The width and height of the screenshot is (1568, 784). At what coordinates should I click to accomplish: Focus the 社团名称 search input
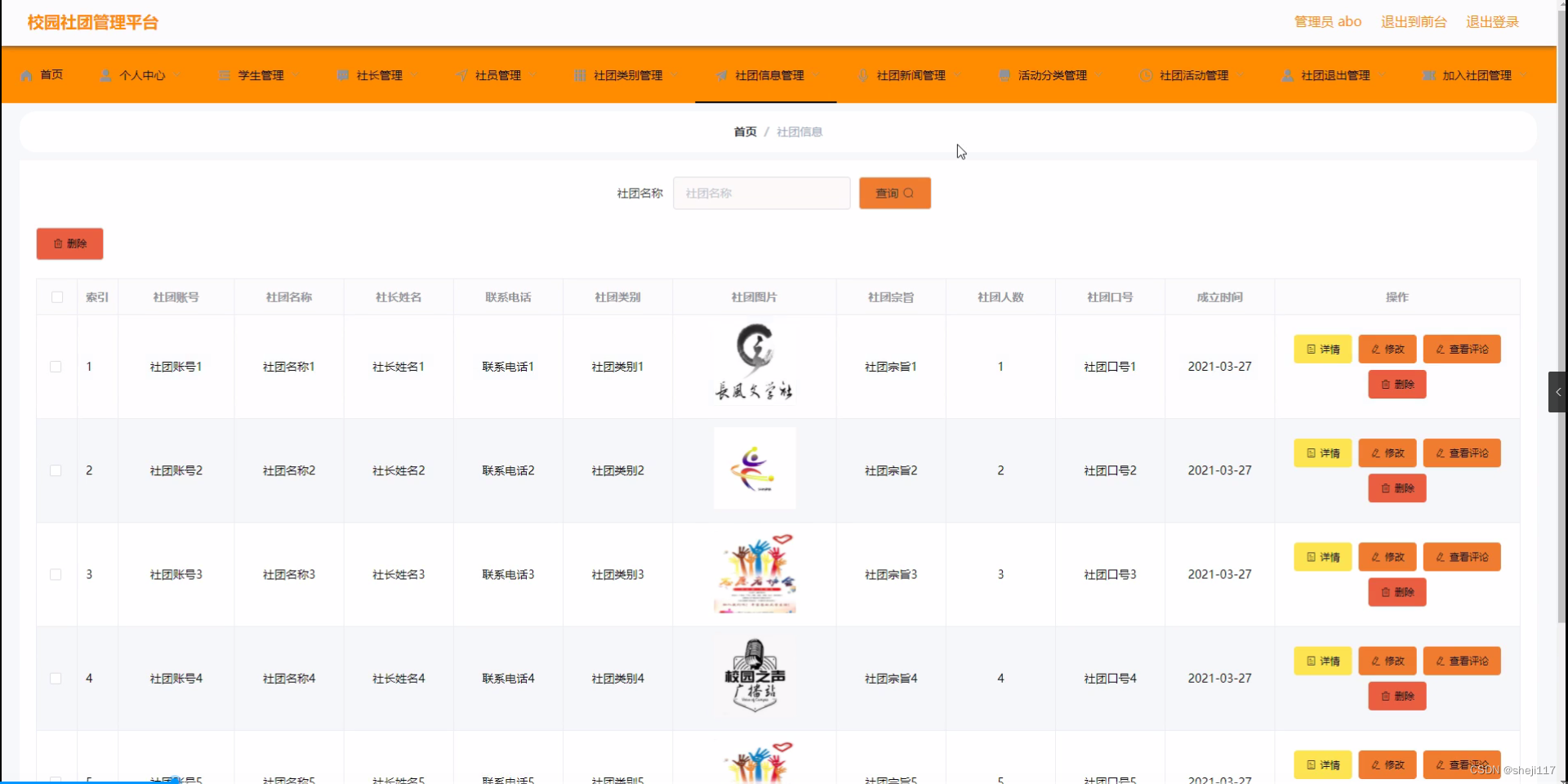762,194
